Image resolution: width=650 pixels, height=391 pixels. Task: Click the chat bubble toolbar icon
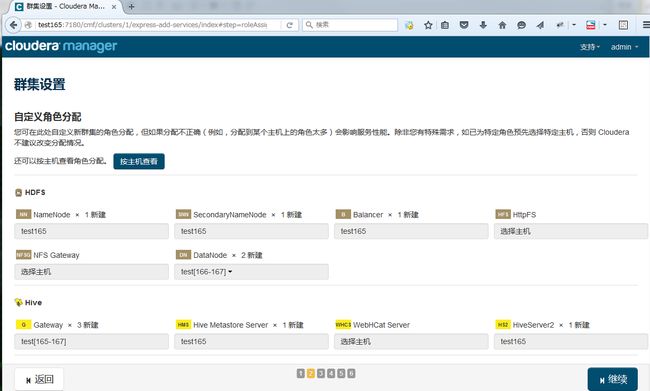pos(521,25)
